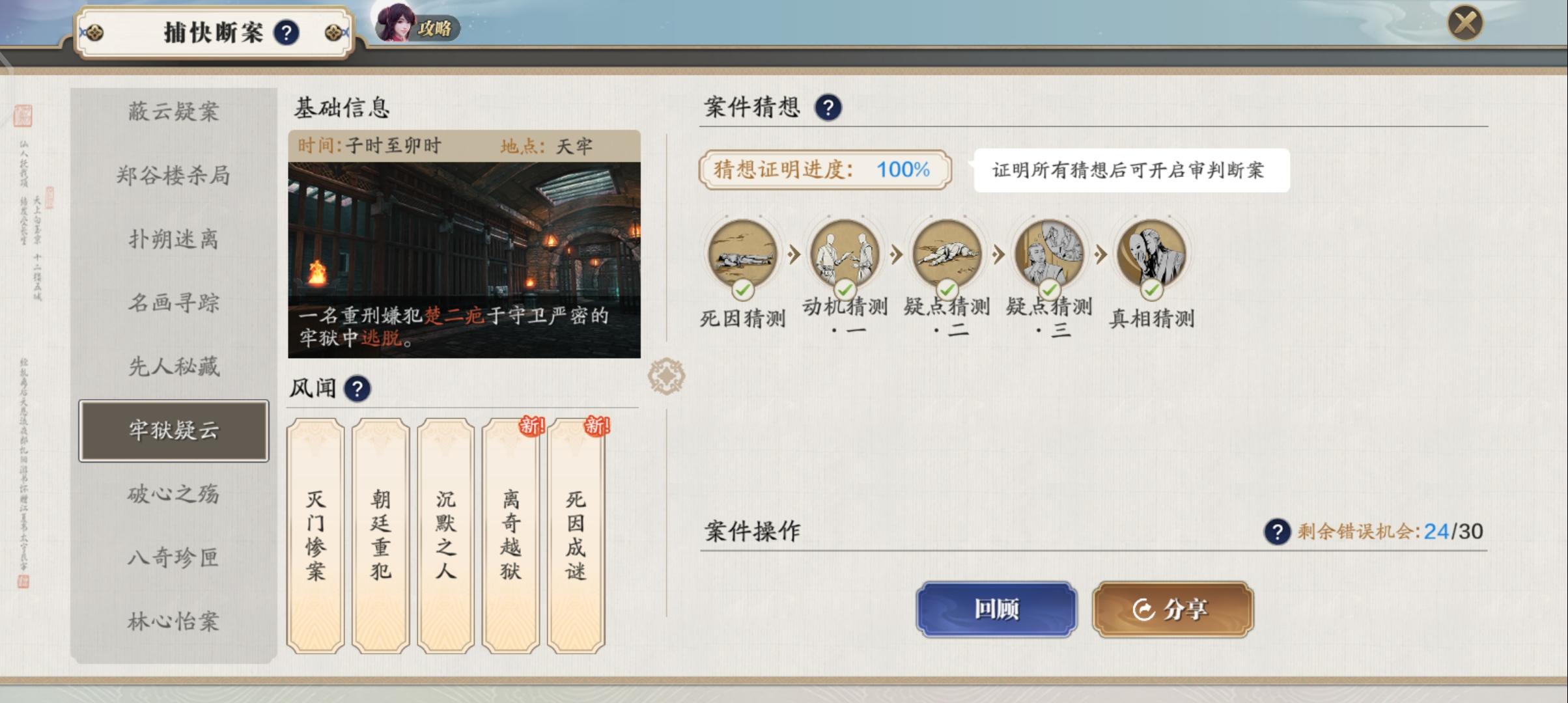Open the new 离奇越狱 rumor card
The height and width of the screenshot is (703, 1568).
tap(511, 536)
